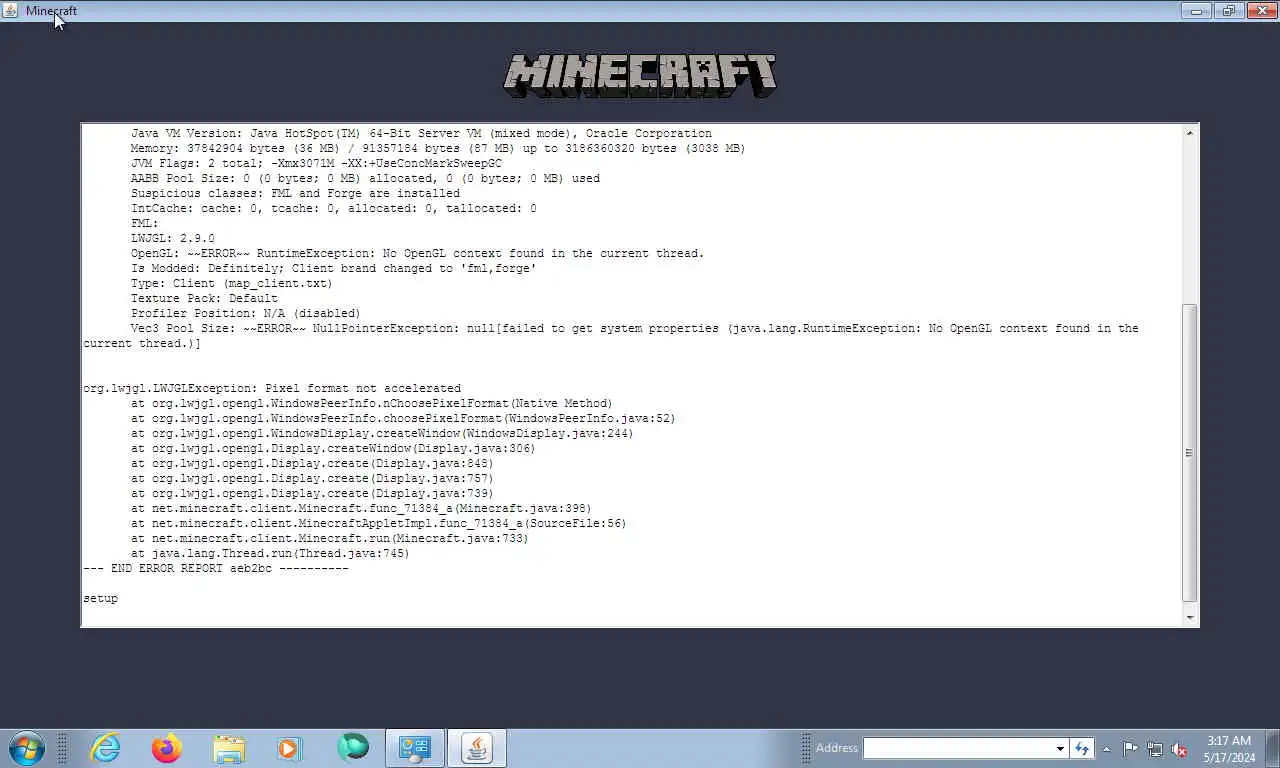Click the 'Suspicious classes' line
1280x768 pixels.
295,193
